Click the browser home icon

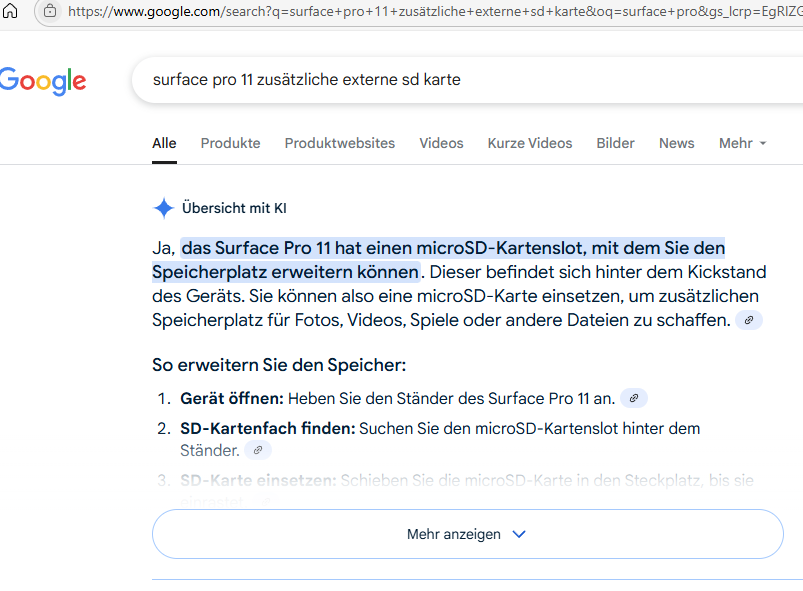[10, 10]
